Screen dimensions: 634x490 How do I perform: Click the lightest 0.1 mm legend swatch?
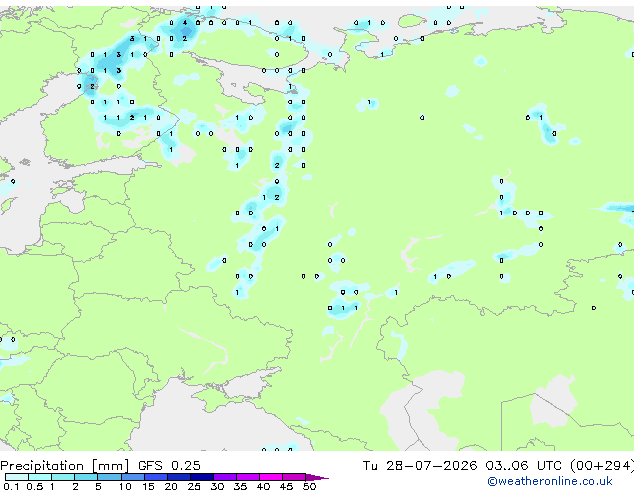[x=17, y=477]
